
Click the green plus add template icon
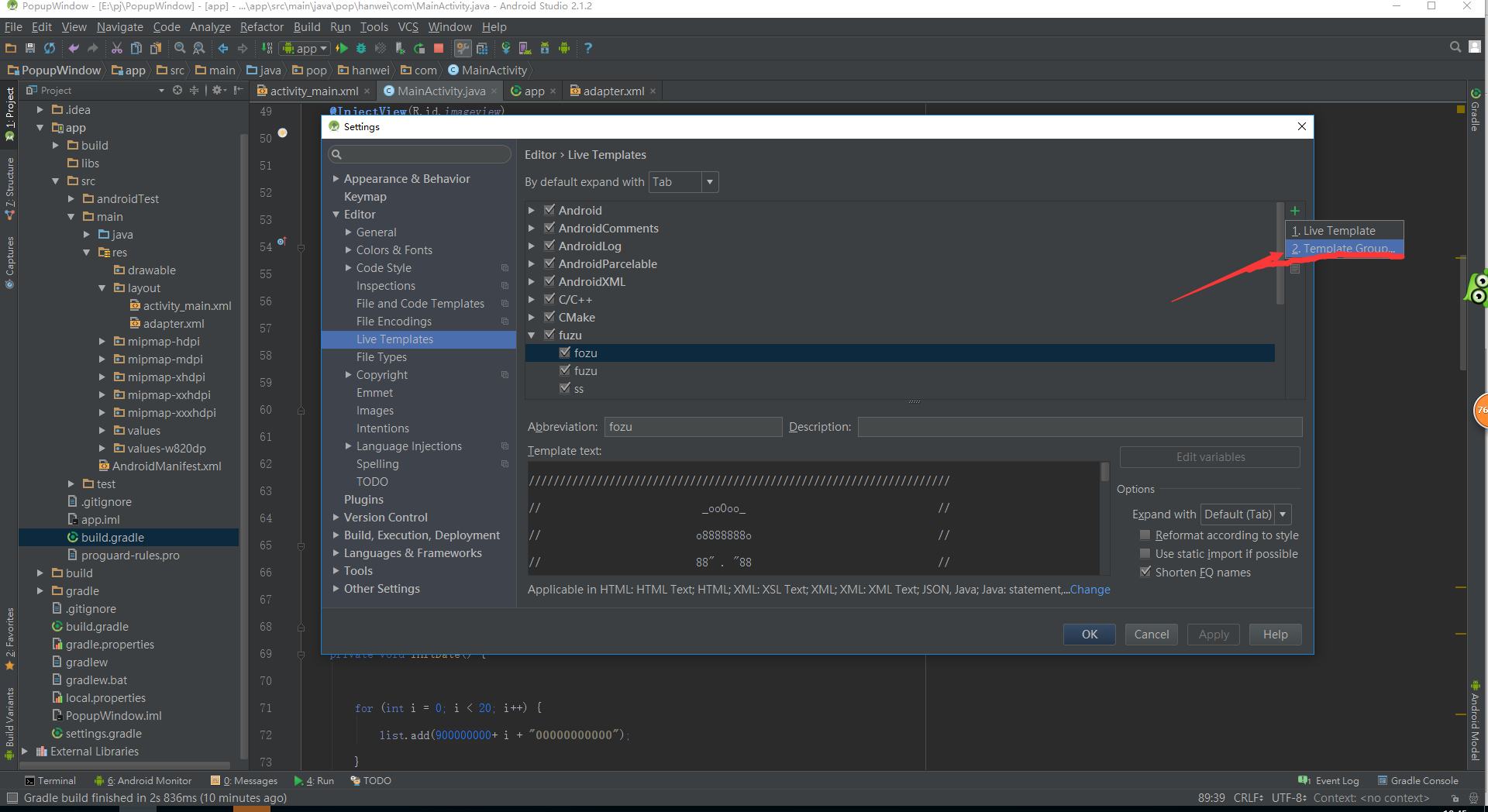(x=1294, y=211)
